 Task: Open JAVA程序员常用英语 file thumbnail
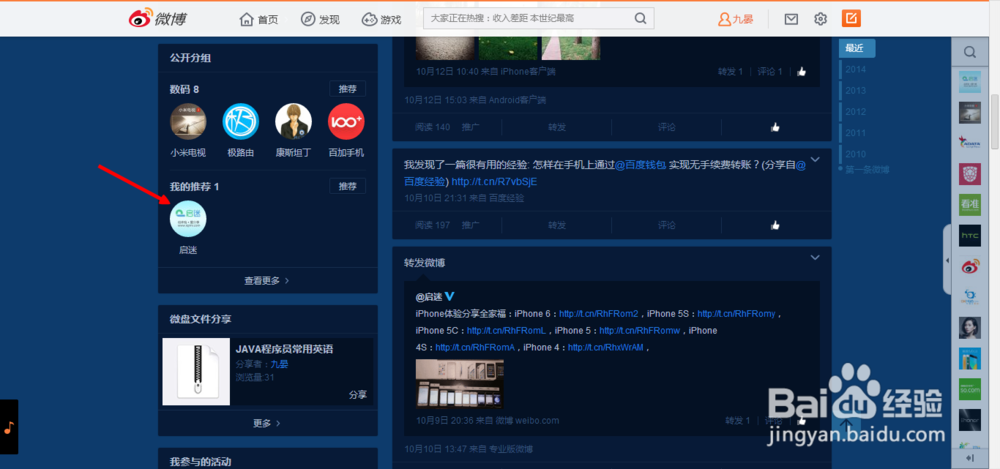[196, 371]
